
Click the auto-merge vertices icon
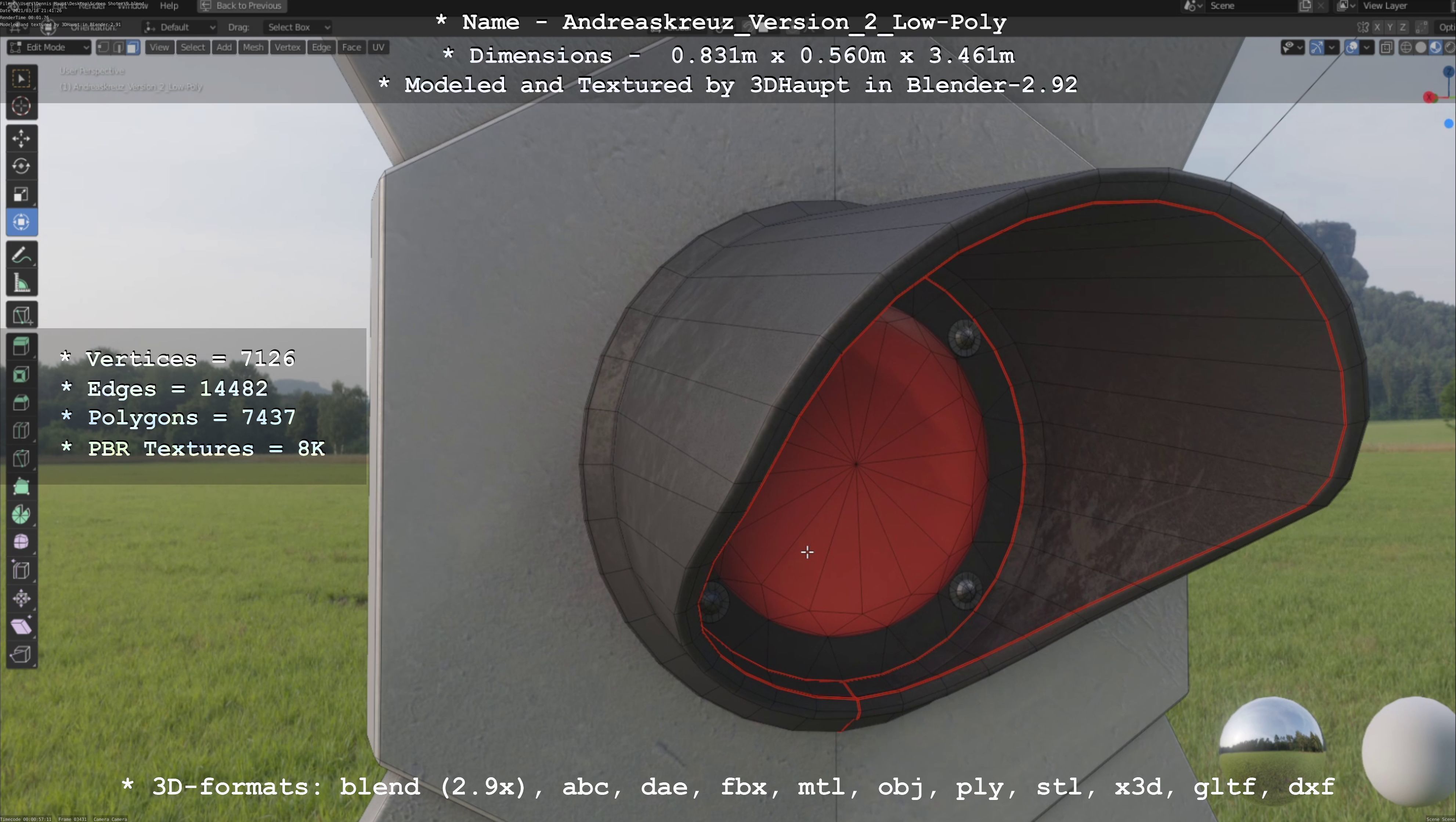point(1422,27)
